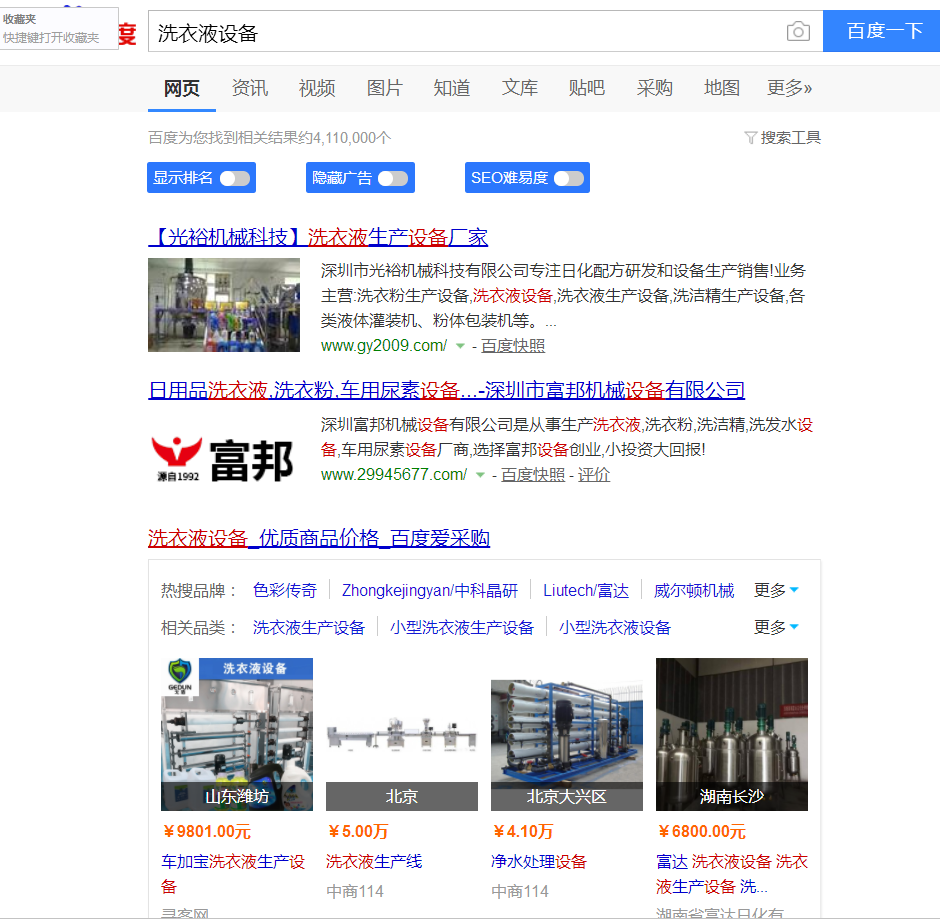
Task: Click the 百度一下 search button
Action: [x=881, y=31]
